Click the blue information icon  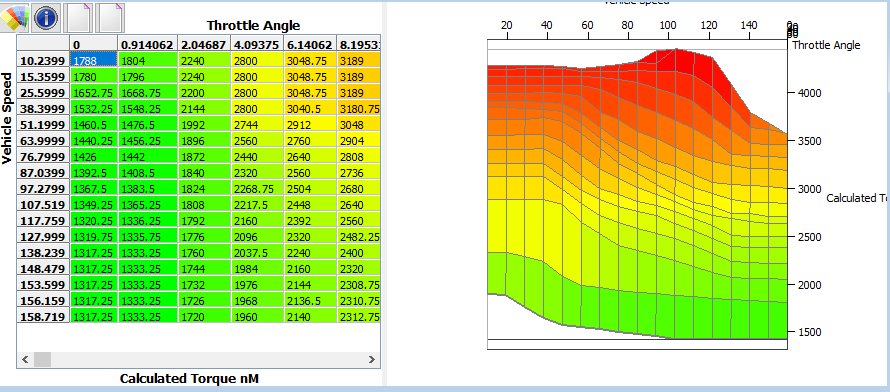click(x=47, y=18)
